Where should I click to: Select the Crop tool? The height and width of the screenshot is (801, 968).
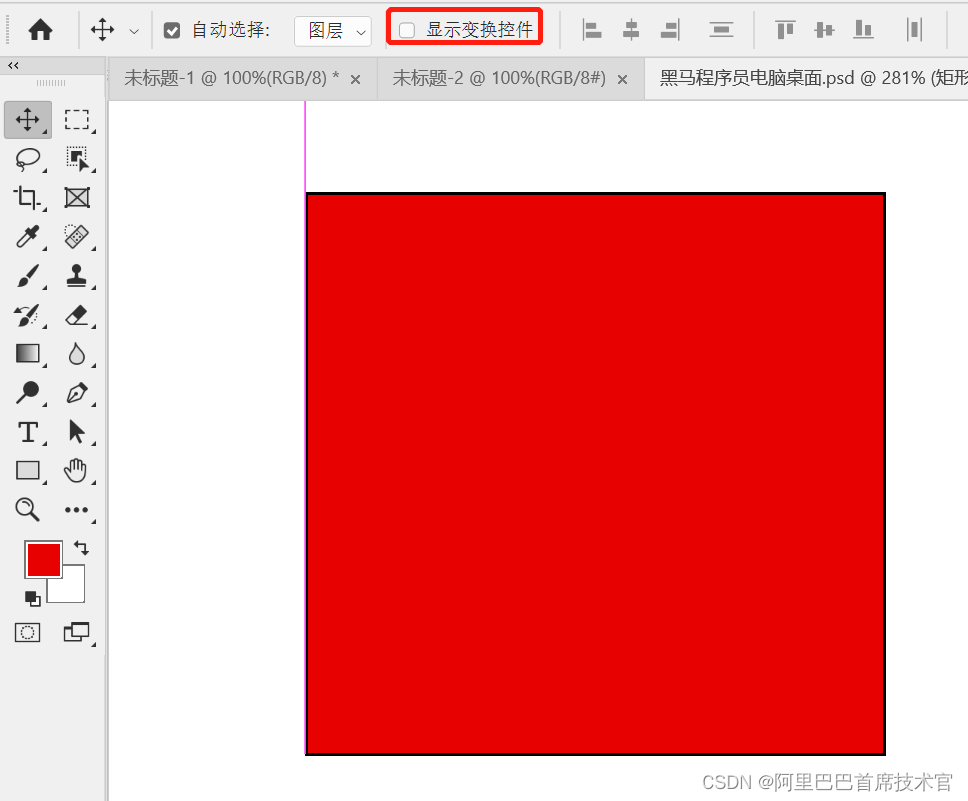(x=28, y=198)
